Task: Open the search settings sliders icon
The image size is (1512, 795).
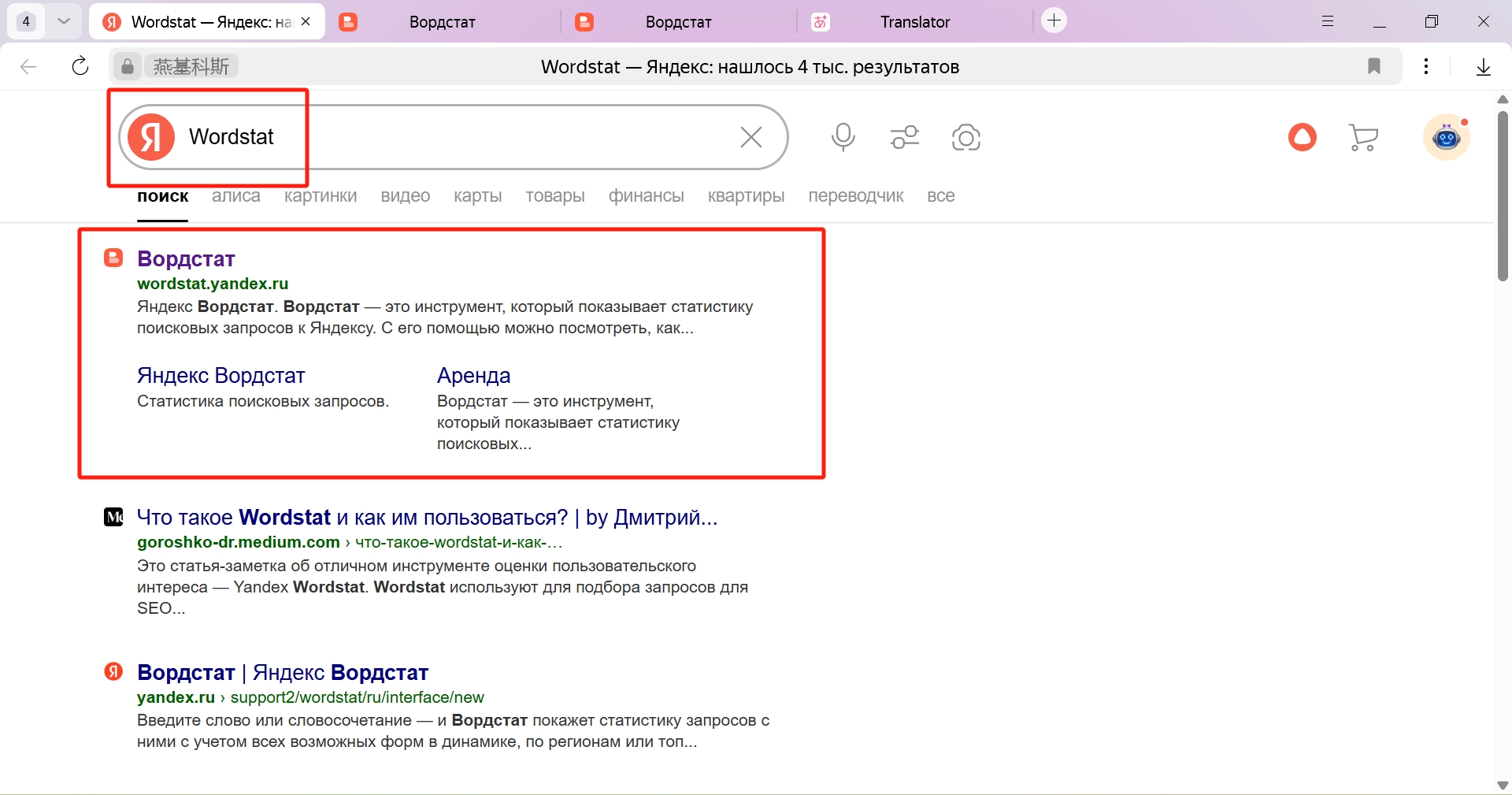Action: [x=905, y=137]
